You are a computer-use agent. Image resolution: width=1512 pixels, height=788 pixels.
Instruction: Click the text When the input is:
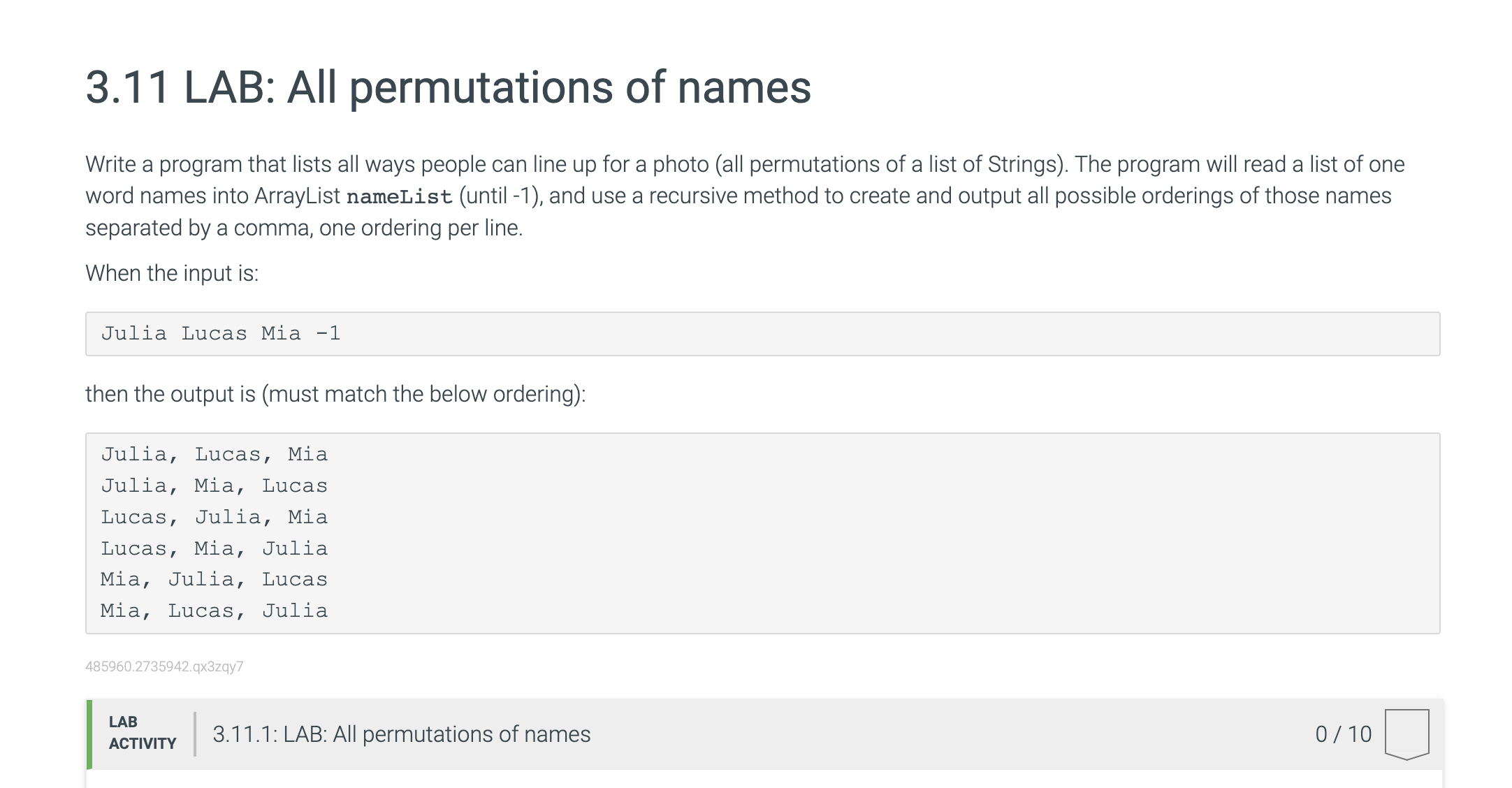(x=172, y=273)
